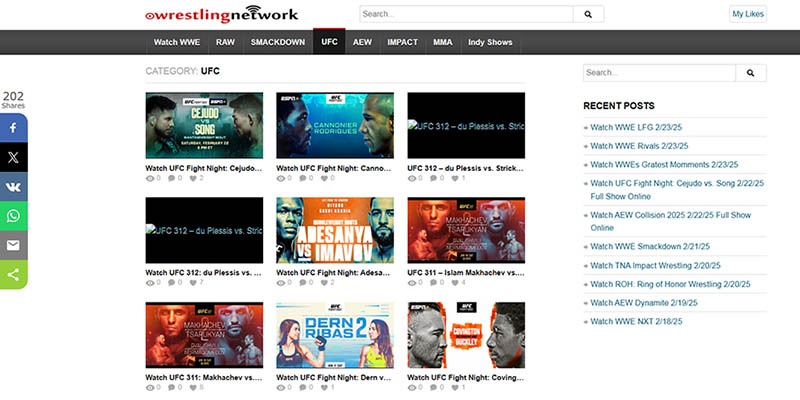Open the Cejudo vs Song thumbnail
800x400 pixels.
204,126
